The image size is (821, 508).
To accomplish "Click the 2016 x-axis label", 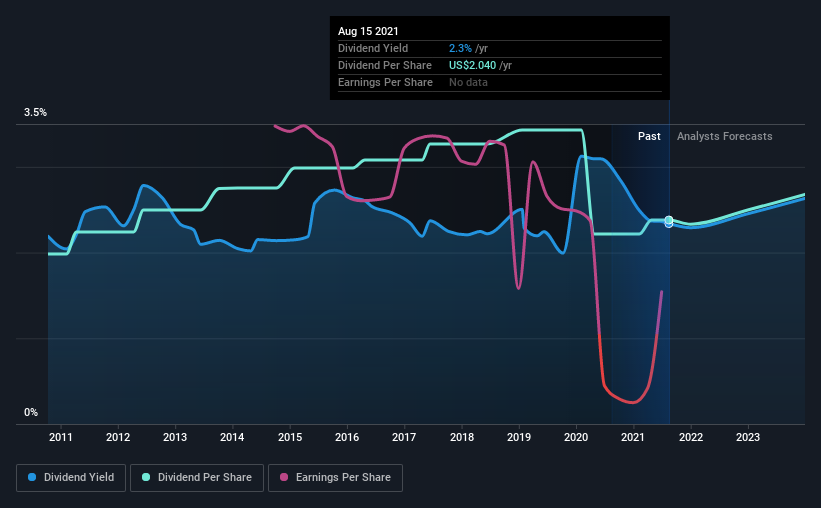I will coord(347,437).
